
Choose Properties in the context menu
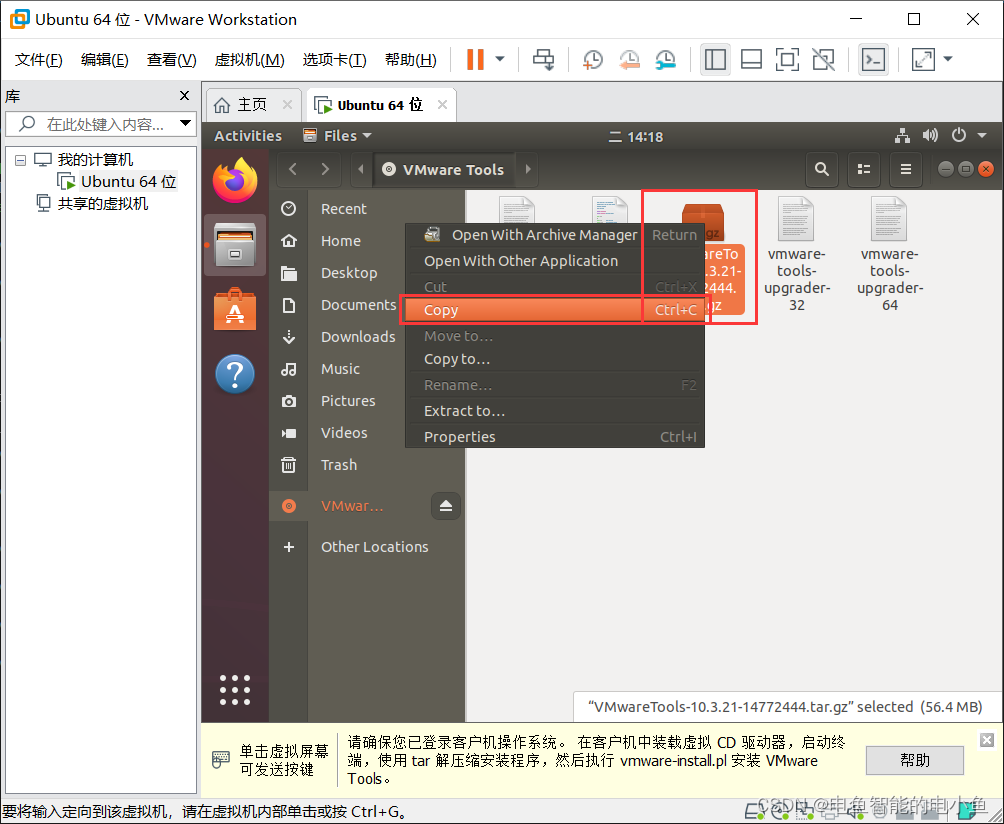click(x=555, y=437)
